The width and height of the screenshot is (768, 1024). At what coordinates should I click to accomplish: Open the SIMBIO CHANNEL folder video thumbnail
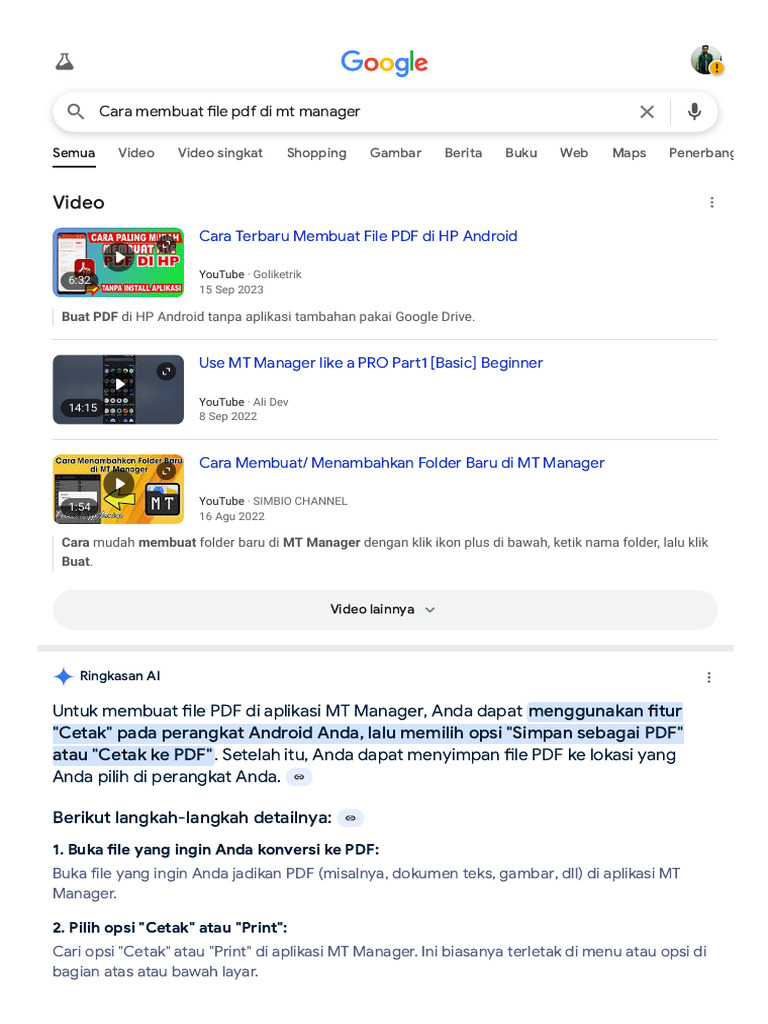coord(118,489)
